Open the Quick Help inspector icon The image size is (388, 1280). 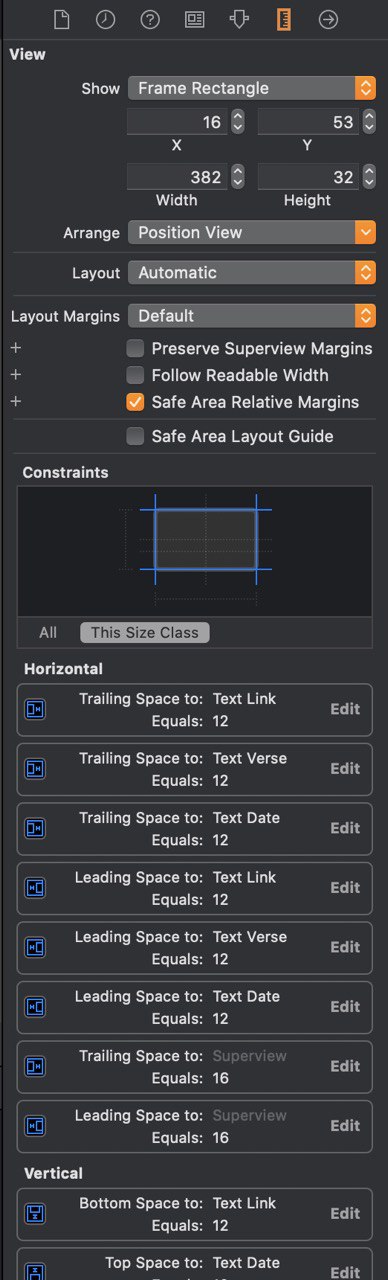150,19
